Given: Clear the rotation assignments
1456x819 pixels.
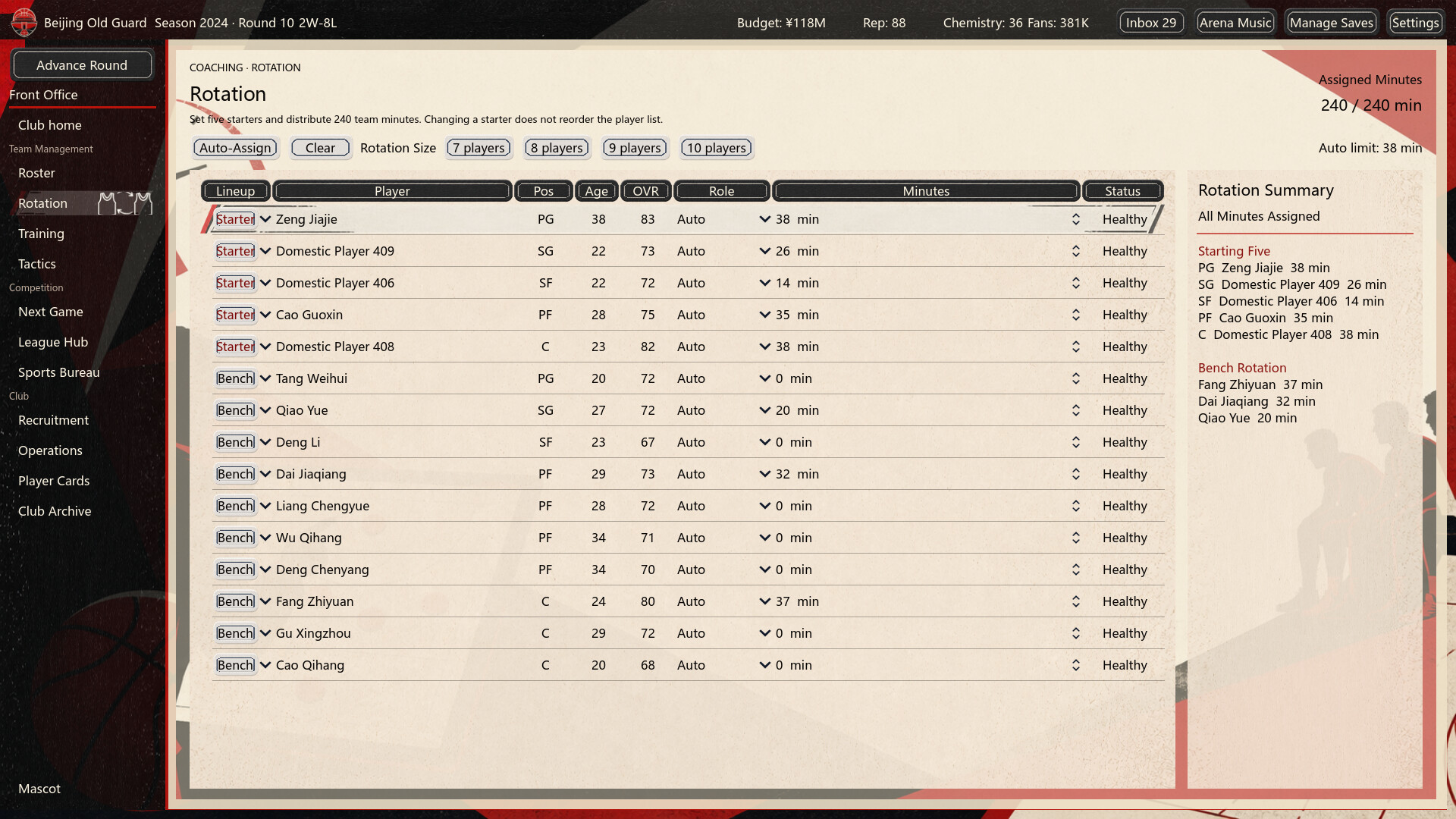Looking at the screenshot, I should [320, 148].
